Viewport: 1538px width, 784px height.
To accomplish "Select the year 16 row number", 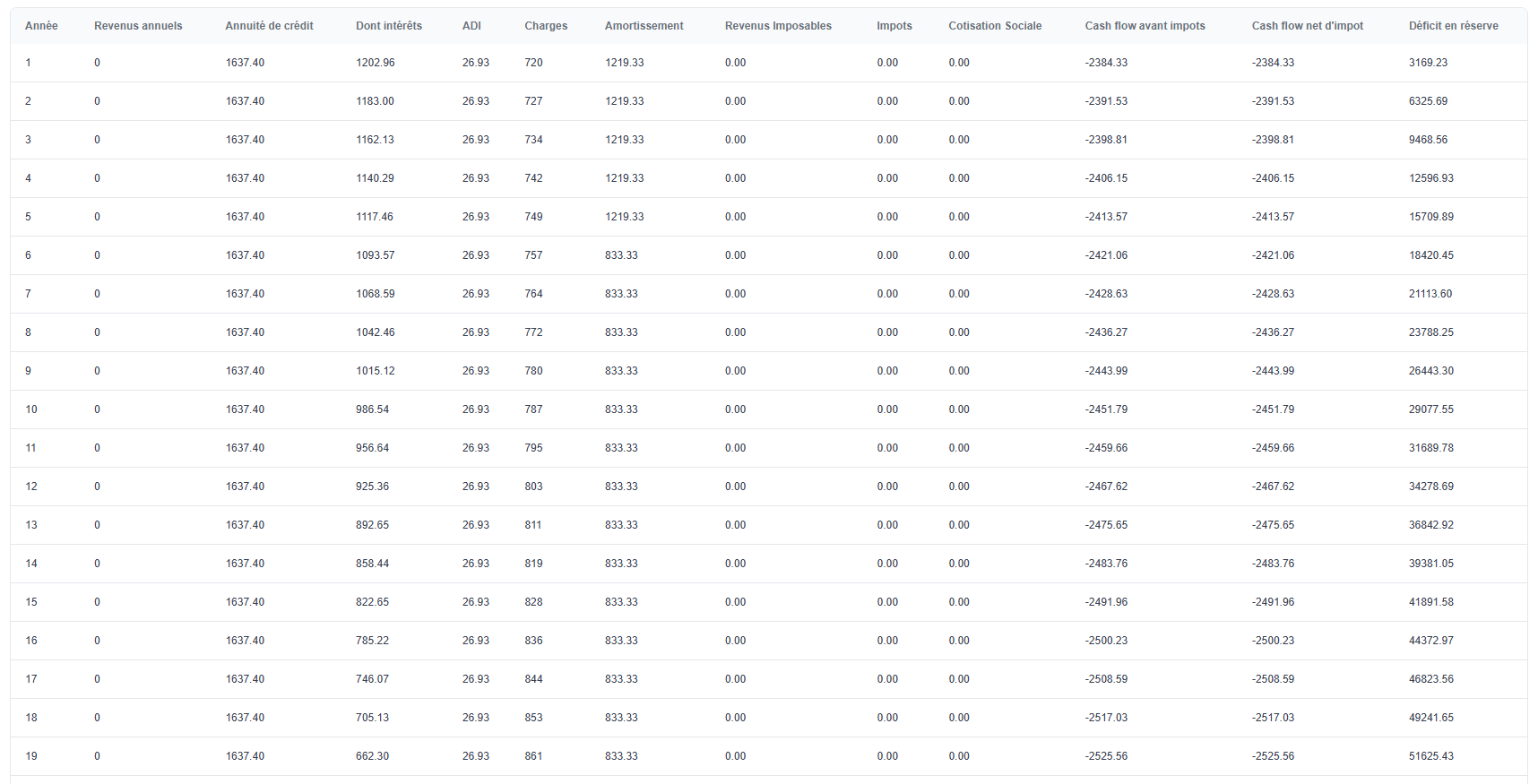I will point(31,641).
